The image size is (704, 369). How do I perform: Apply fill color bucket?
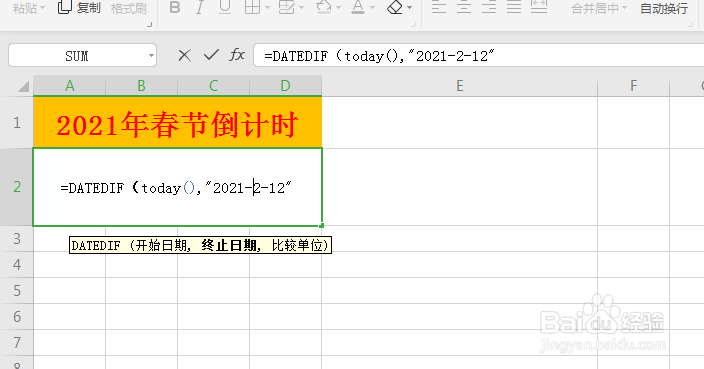[324, 8]
